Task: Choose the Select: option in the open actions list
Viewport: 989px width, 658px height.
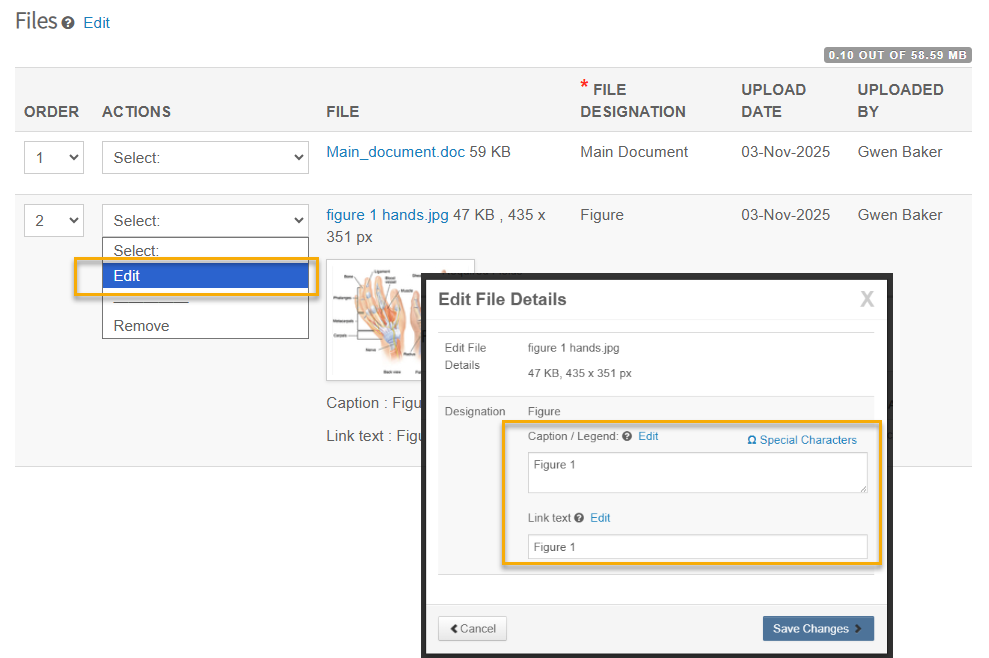Action: (205, 250)
